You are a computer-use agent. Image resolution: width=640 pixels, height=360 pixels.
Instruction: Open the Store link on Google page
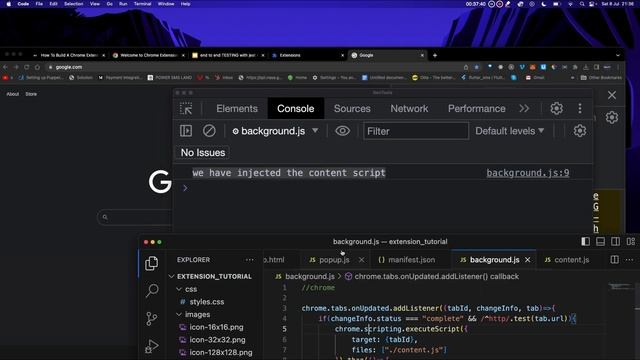31,94
